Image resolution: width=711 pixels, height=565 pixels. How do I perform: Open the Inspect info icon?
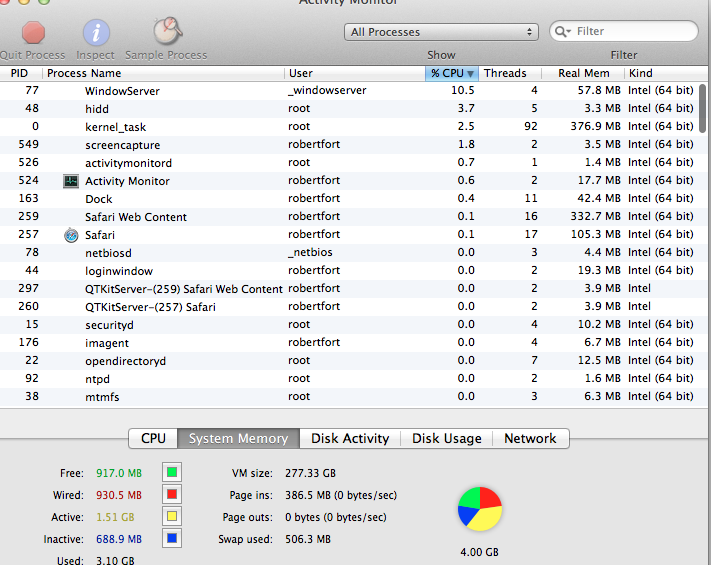pos(96,33)
